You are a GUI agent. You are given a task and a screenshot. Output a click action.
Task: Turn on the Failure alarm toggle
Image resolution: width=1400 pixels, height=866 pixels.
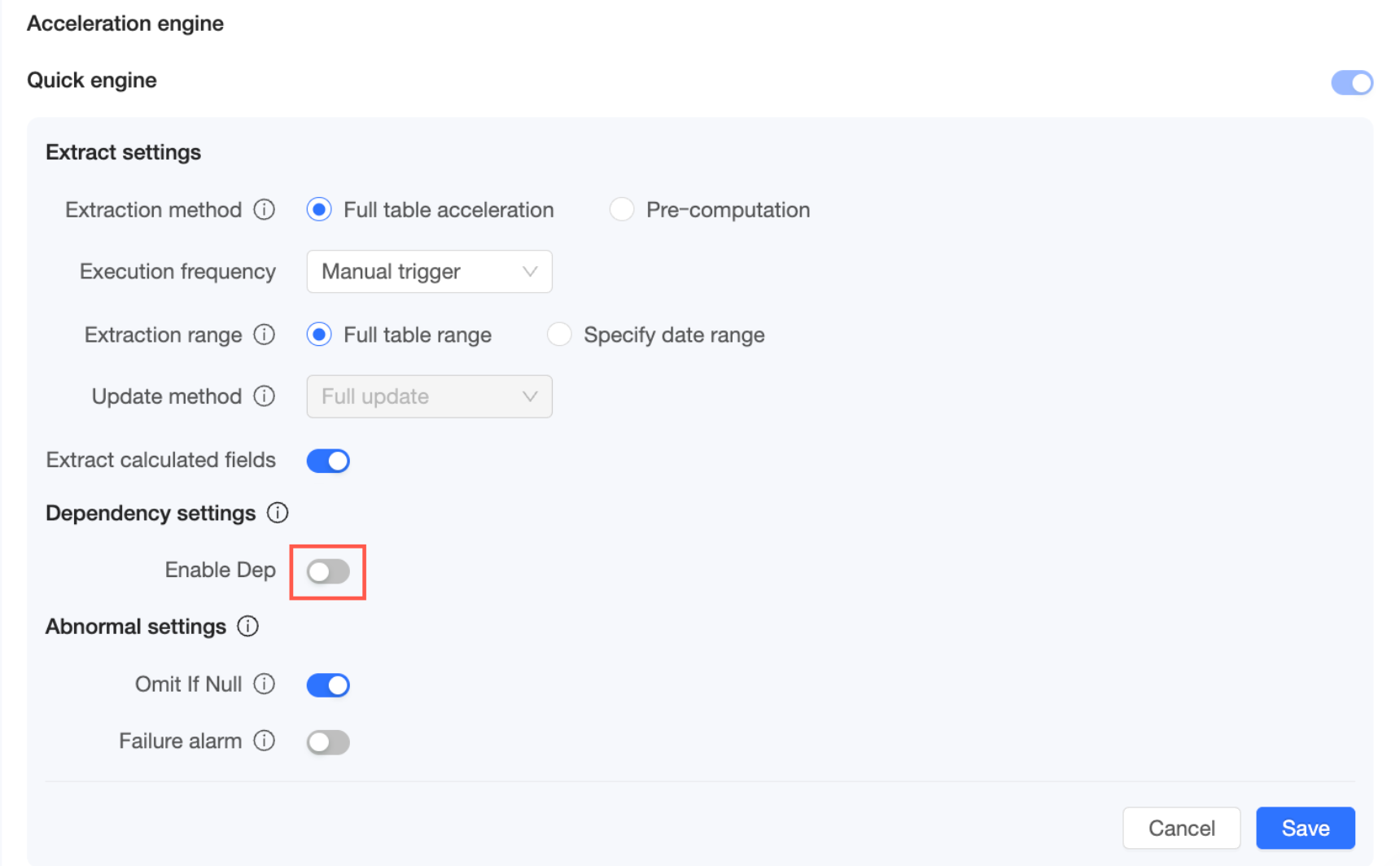pyautogui.click(x=328, y=742)
